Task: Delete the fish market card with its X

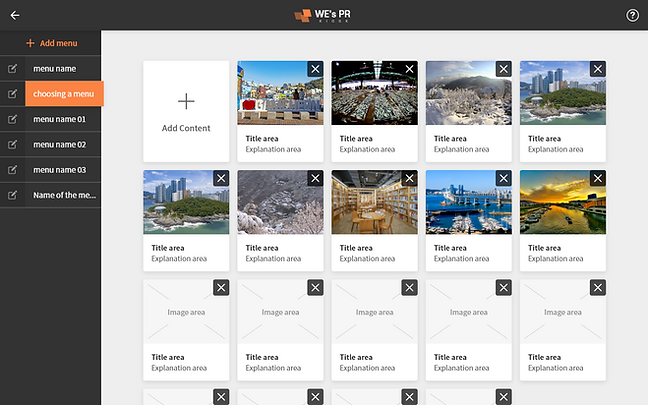Action: pyautogui.click(x=410, y=69)
